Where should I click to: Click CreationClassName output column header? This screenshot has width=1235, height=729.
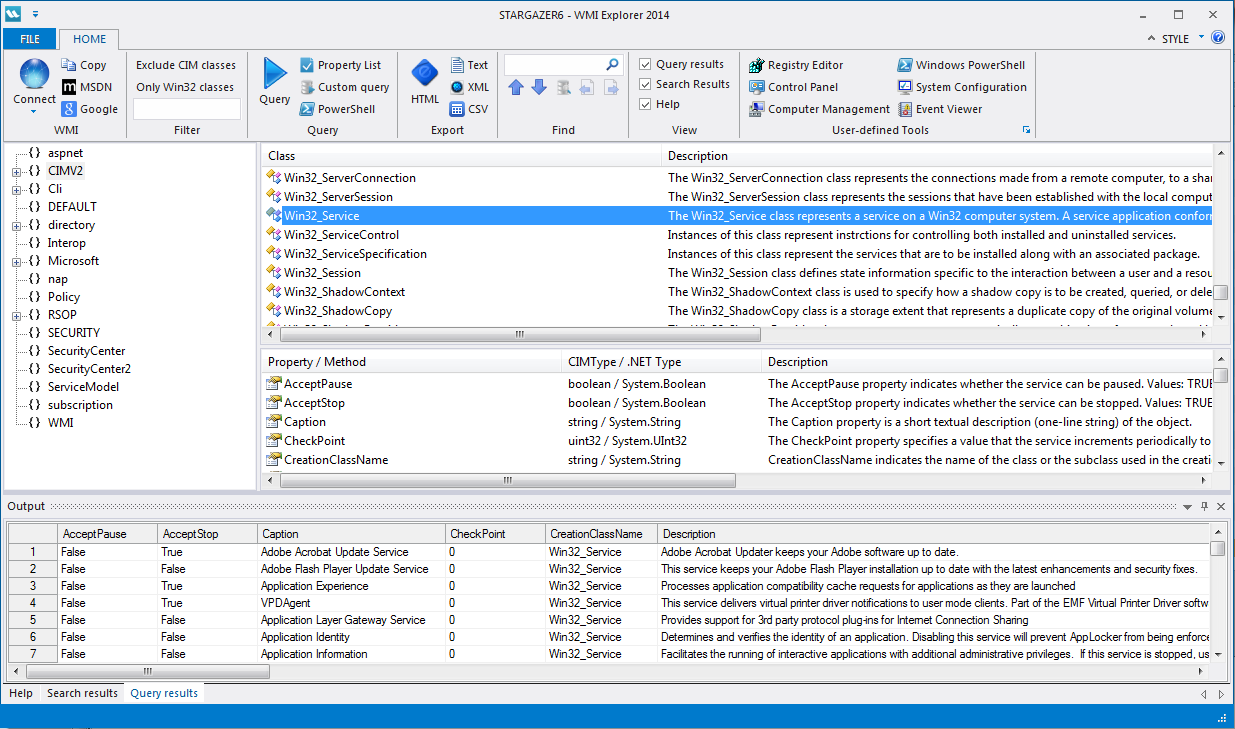click(600, 534)
